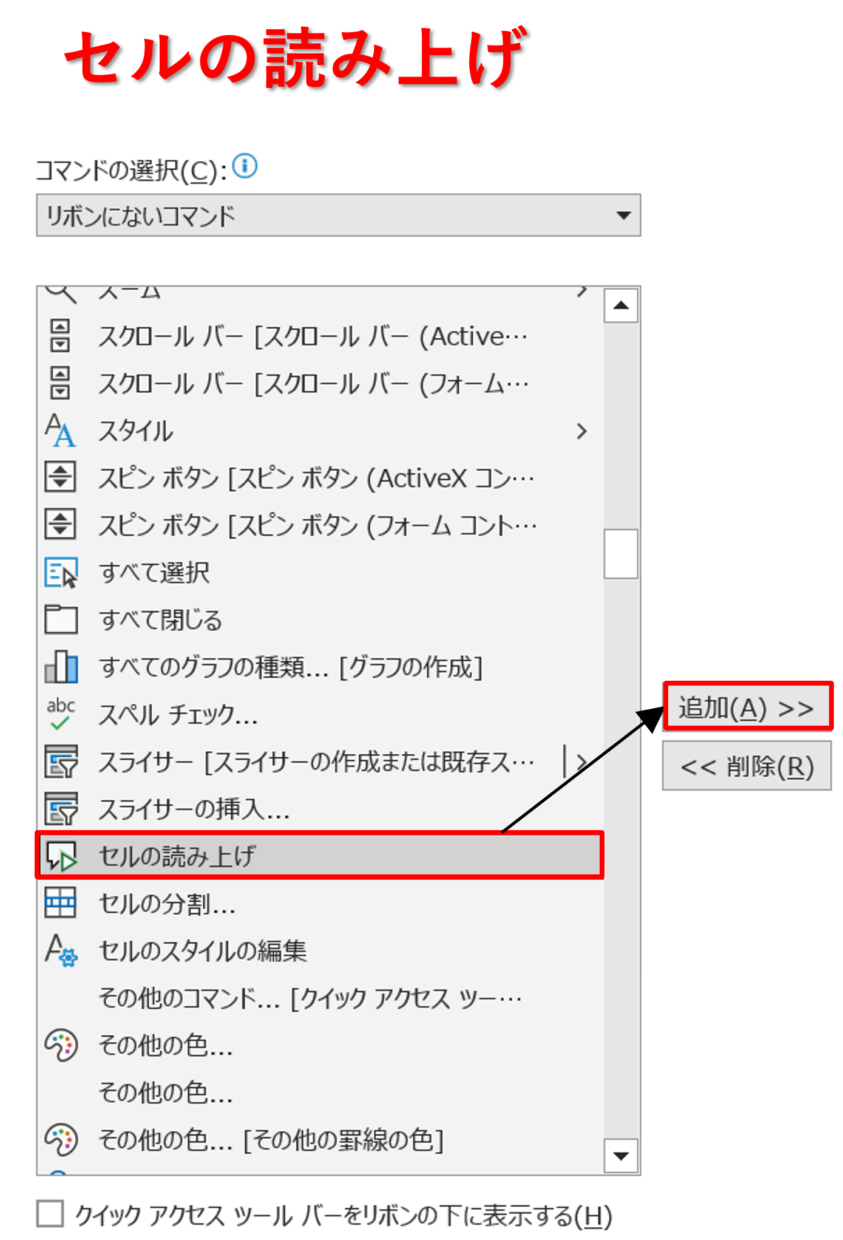Select スクロール バー (Active… list entry
The width and height of the screenshot is (843, 1240).
[314, 337]
